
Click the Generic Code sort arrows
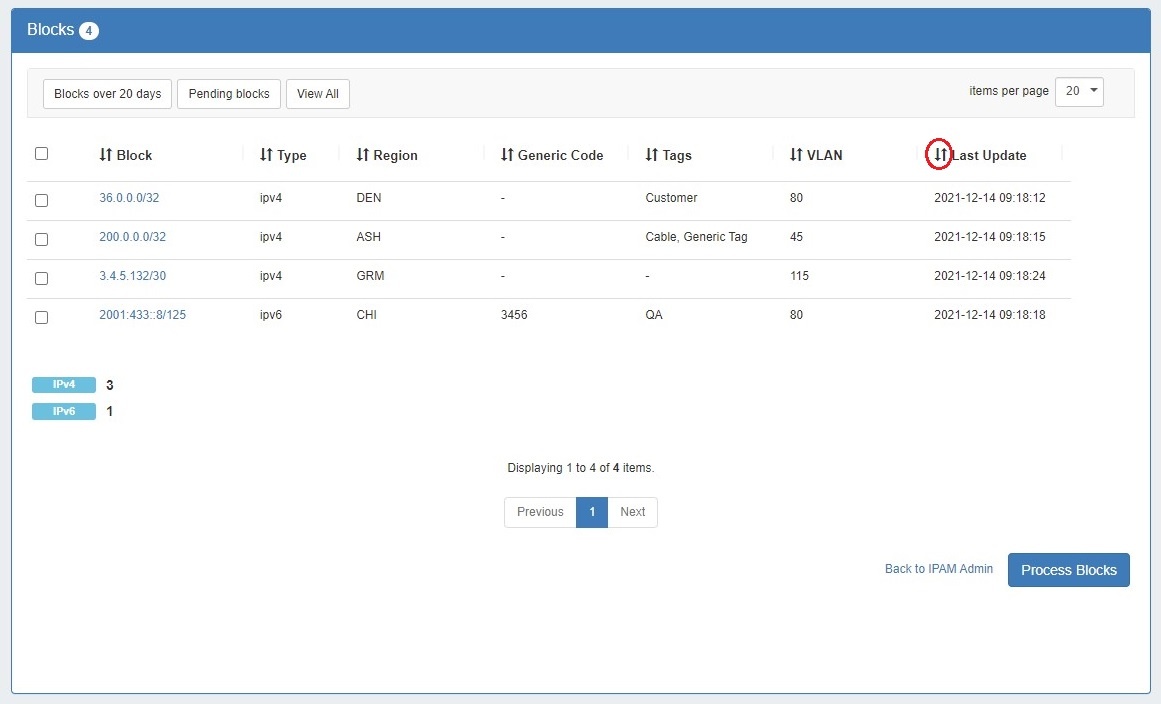(x=507, y=155)
